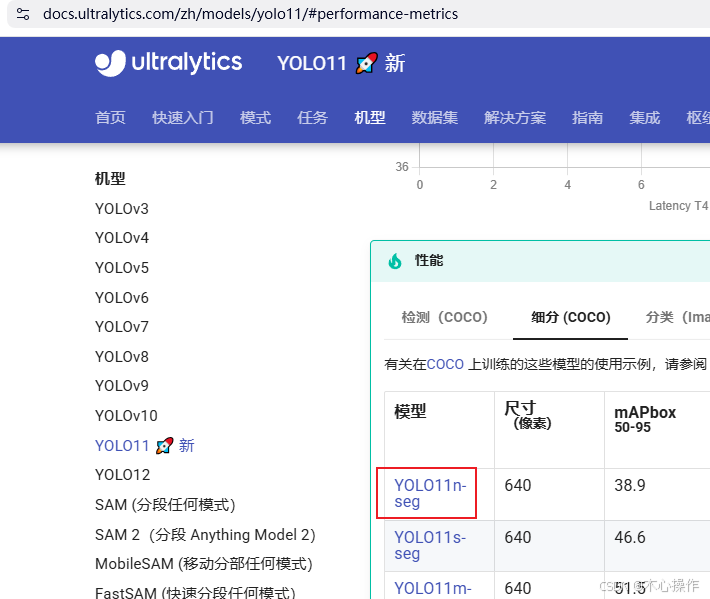This screenshot has height=599, width=710.
Task: Open the 快速入门 navigation tab
Action: coord(182,118)
